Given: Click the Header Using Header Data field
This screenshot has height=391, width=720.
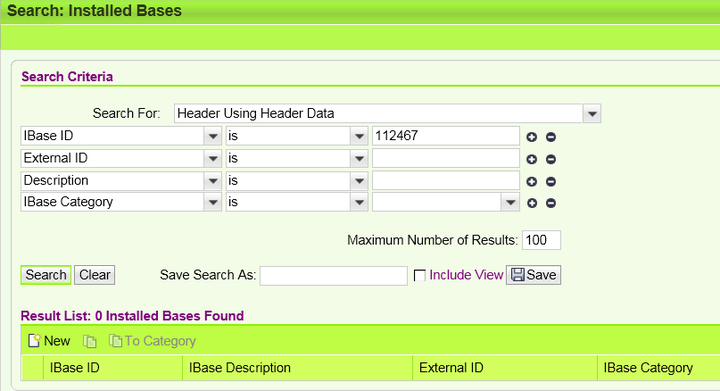Looking at the screenshot, I should (379, 113).
